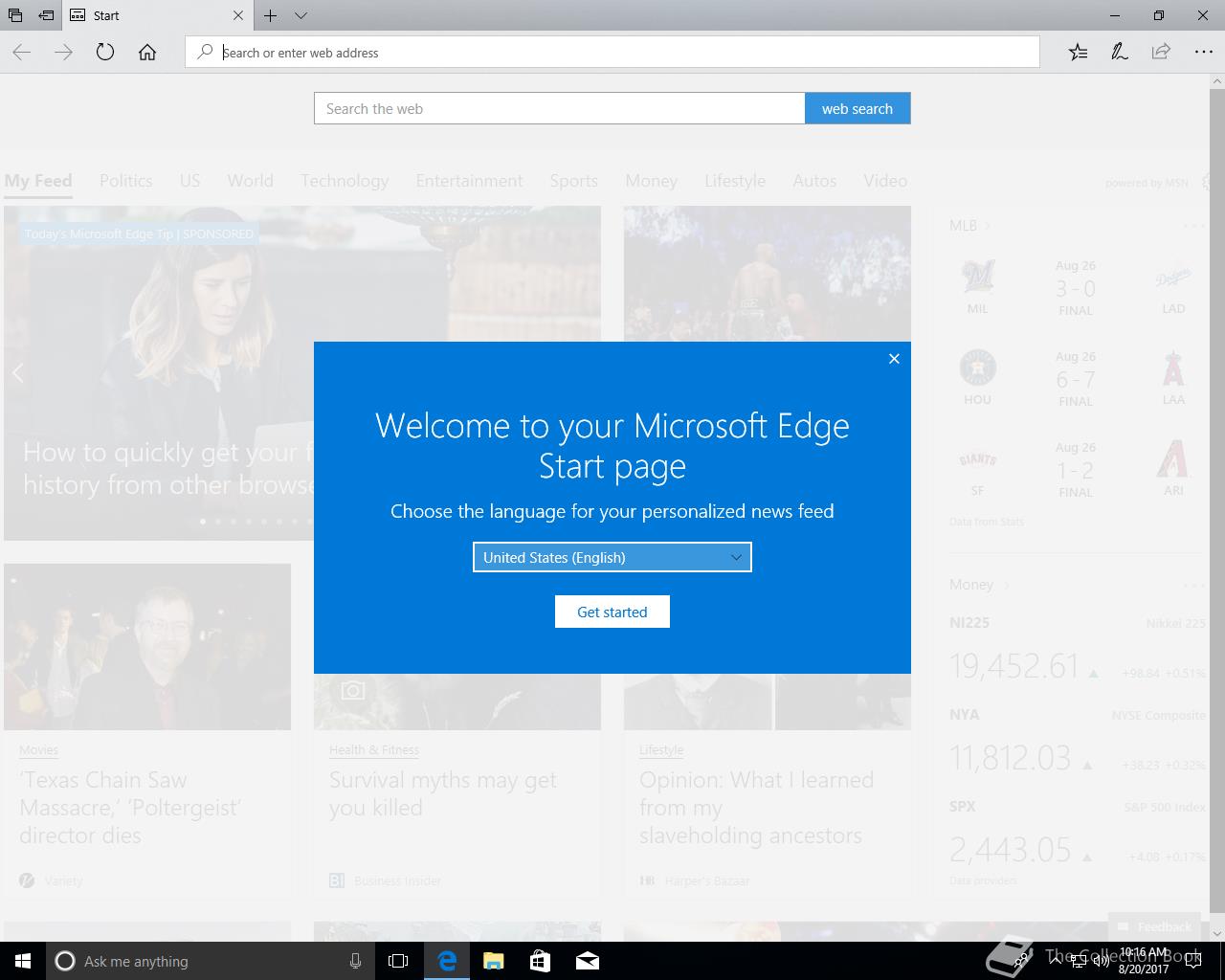Image resolution: width=1225 pixels, height=980 pixels.
Task: Open the Lifestyle tab
Action: pos(735,181)
